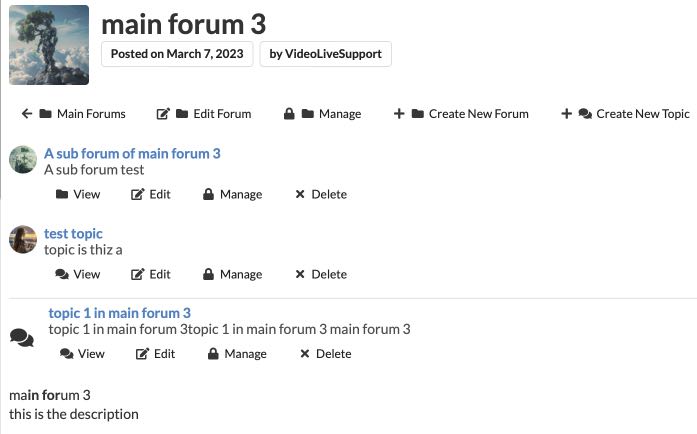Click the lock Manage icon for sub forum
This screenshot has height=434, width=697.
point(209,194)
